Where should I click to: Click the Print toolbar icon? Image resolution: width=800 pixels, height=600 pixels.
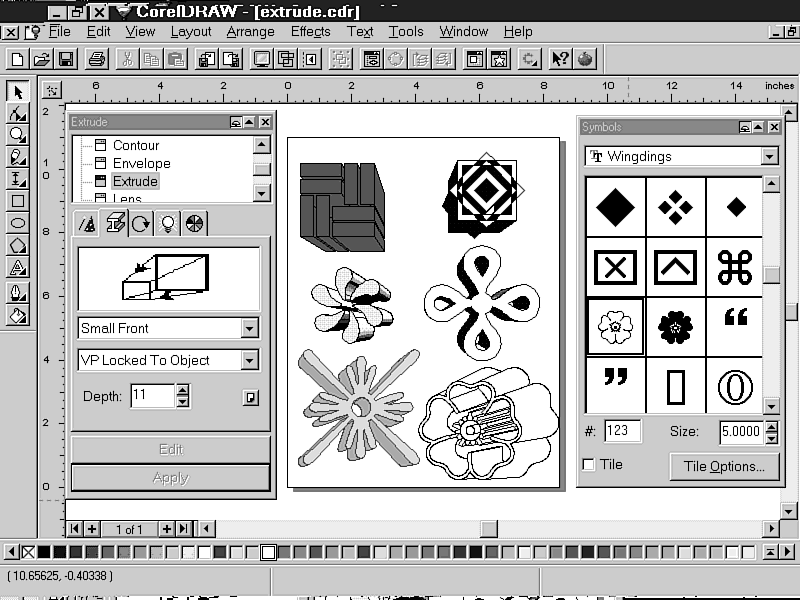click(96, 59)
